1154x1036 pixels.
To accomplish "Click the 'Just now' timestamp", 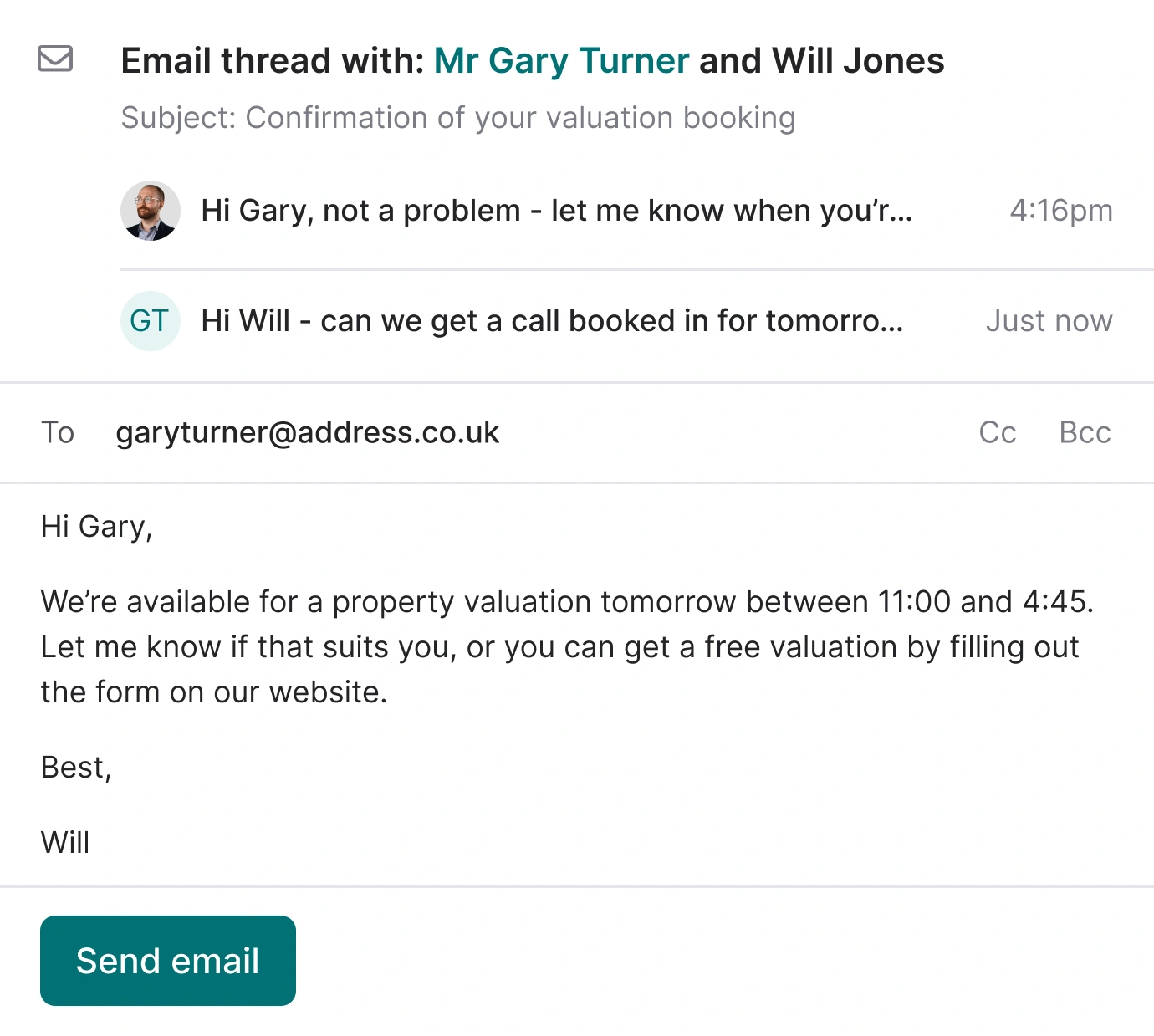I will click(x=1049, y=321).
